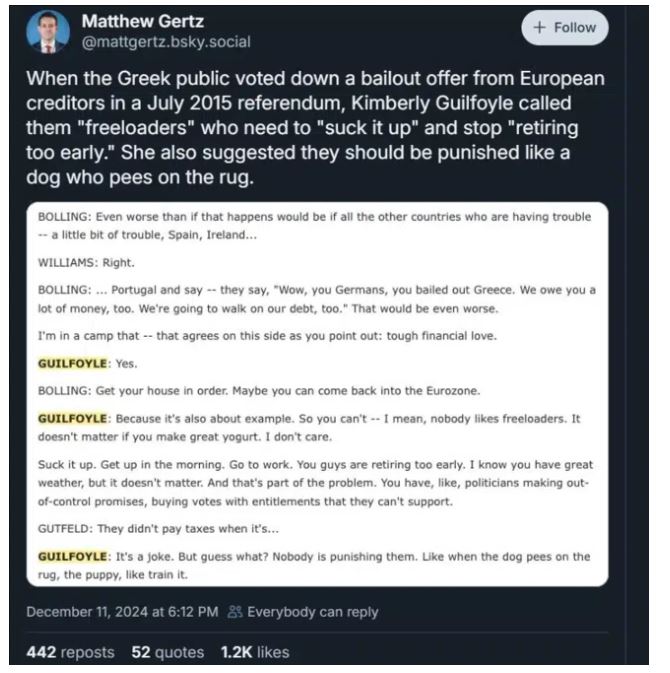Click the plus icon in Follow button
Image resolution: width=670 pixels, height=673 pixels.
tap(540, 28)
